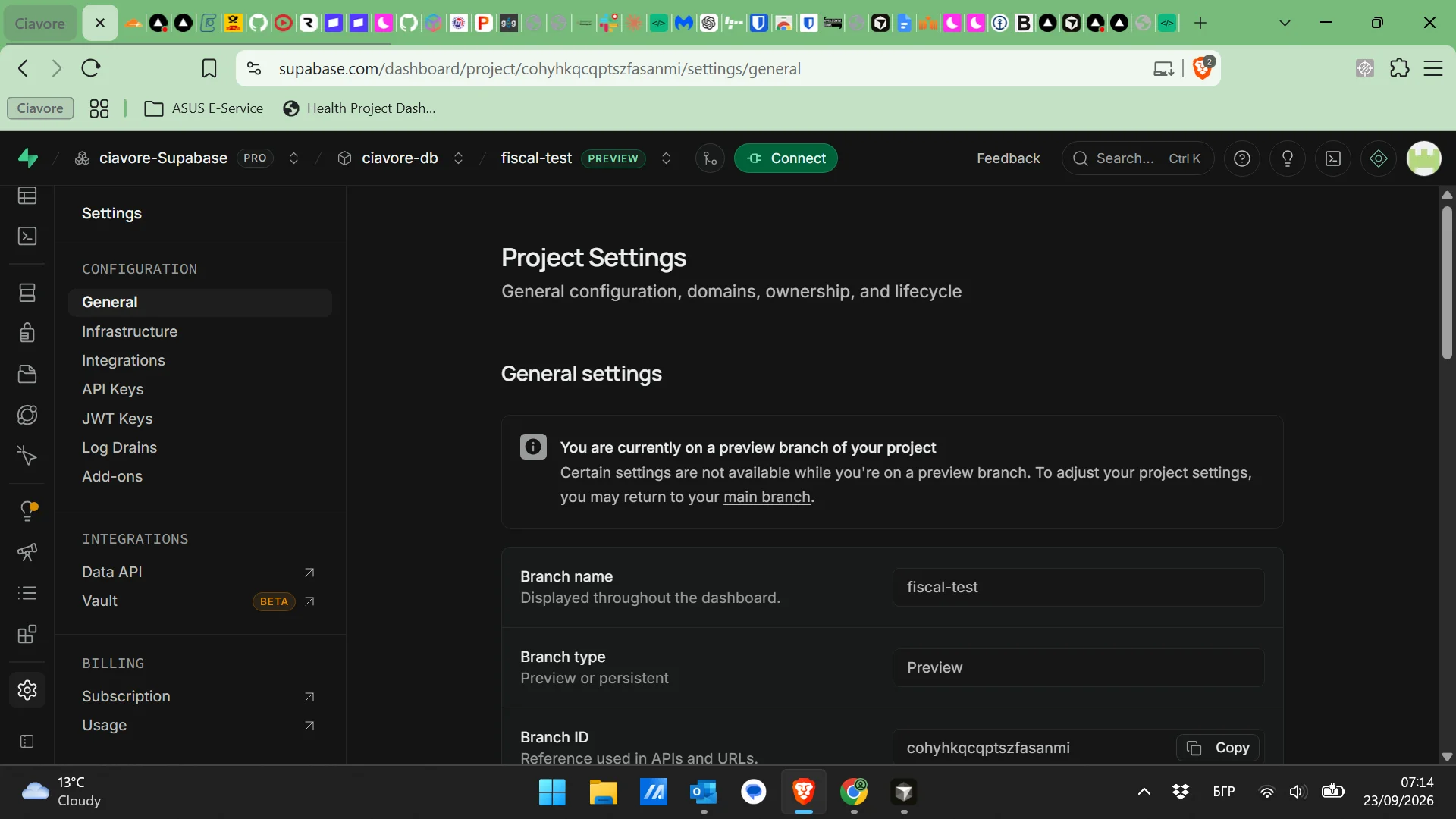Follow the main branch link
This screenshot has height=819, width=1456.
click(767, 497)
